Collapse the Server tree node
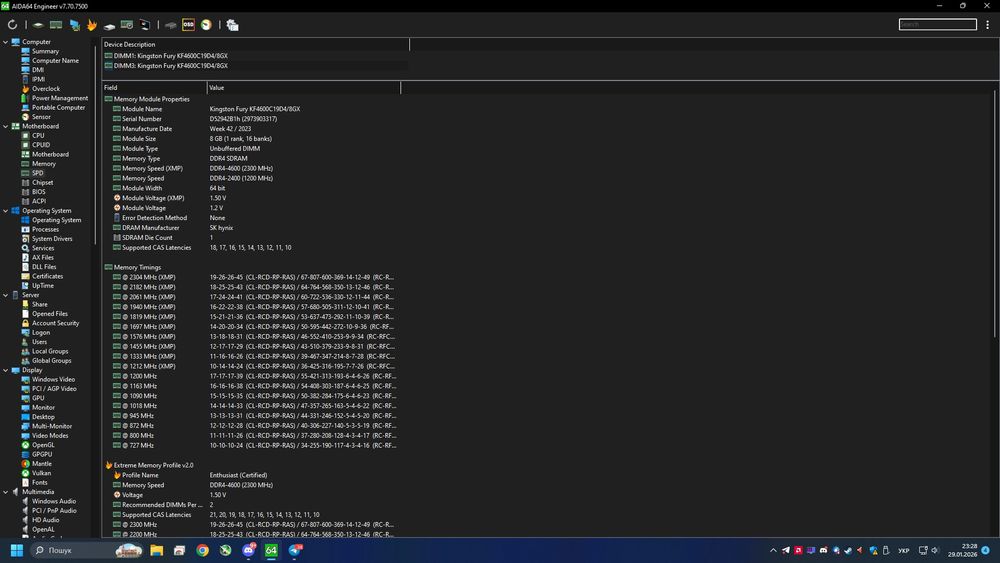This screenshot has height=563, width=1000. [5, 295]
